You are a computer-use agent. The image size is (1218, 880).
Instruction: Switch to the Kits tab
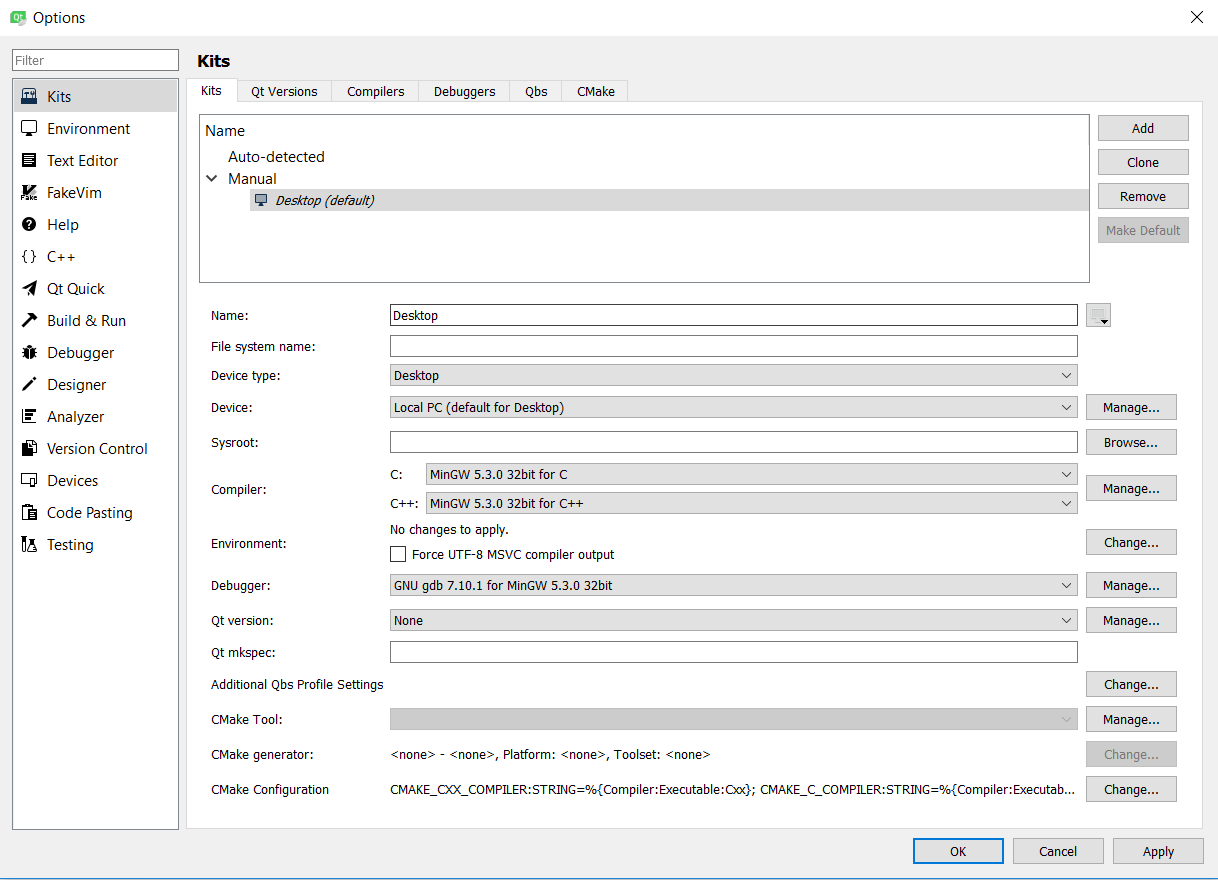tap(212, 91)
